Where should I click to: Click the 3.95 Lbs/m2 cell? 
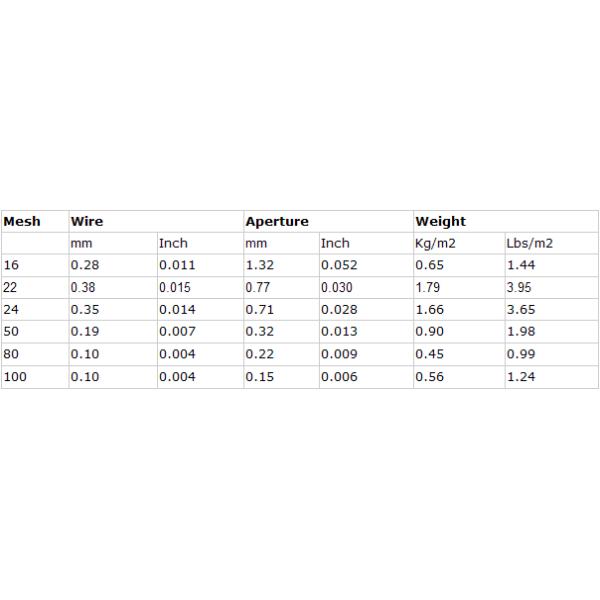coord(521,288)
